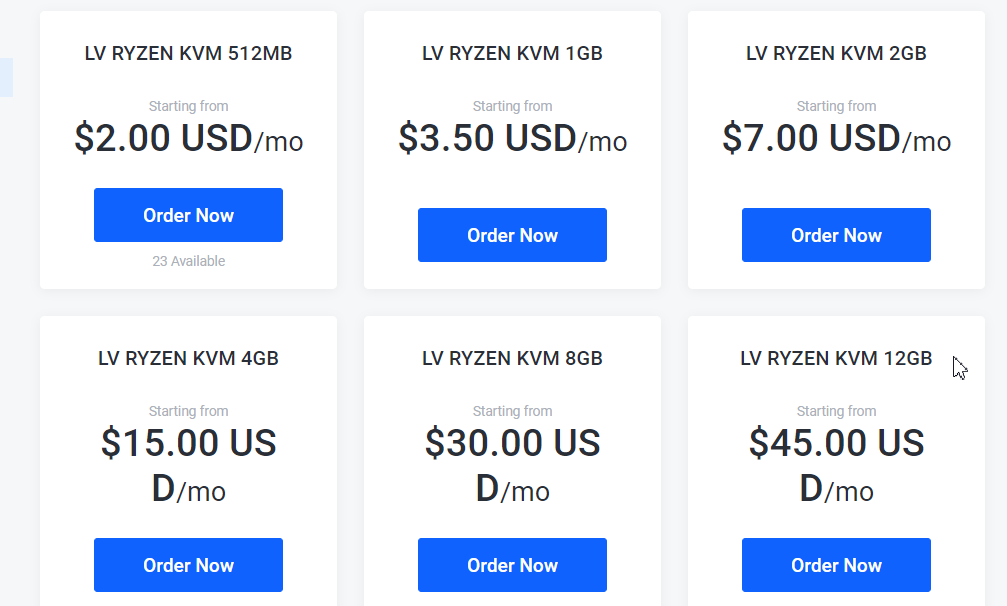Select the LV RYZEN KVM 1GB plan title

point(512,53)
